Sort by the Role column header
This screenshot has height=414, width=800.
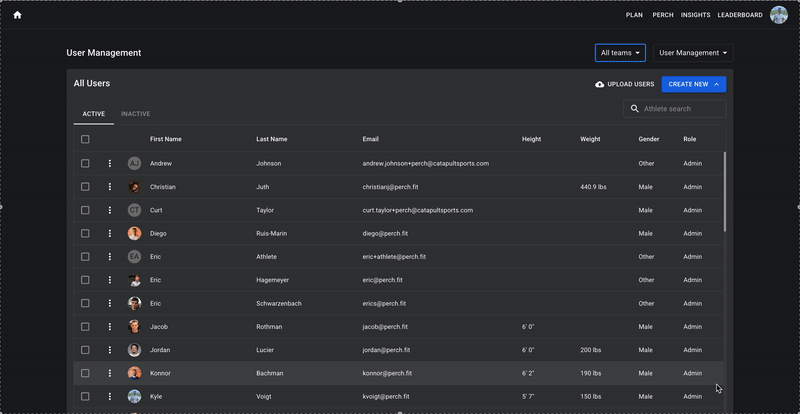tap(689, 139)
